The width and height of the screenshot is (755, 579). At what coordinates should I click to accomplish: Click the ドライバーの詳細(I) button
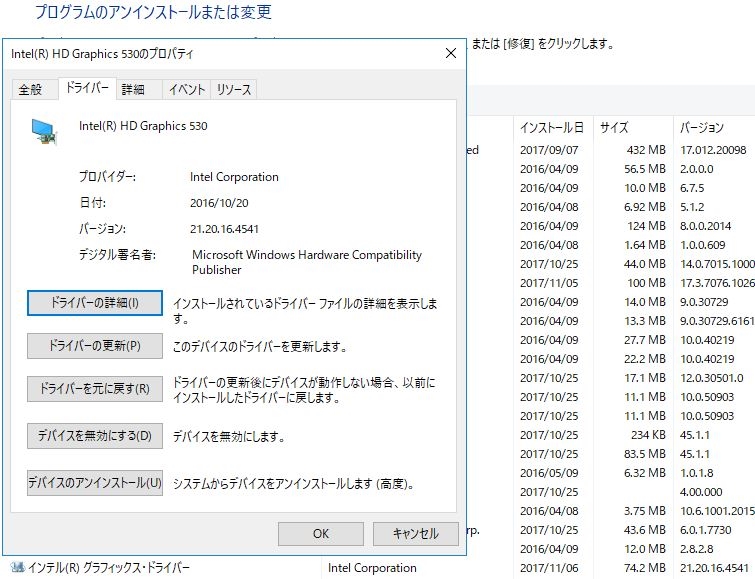[x=95, y=303]
